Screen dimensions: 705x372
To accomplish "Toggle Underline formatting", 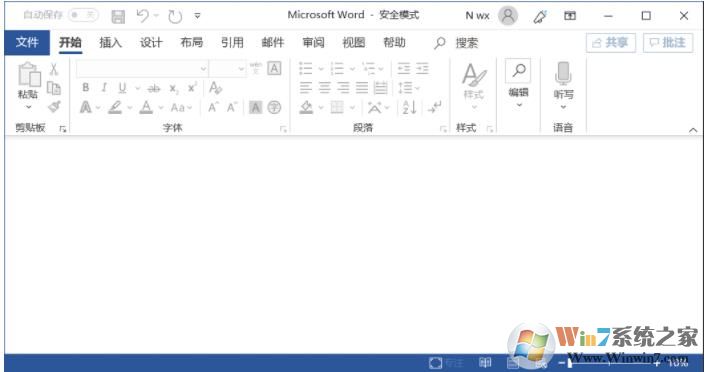I will (x=122, y=88).
